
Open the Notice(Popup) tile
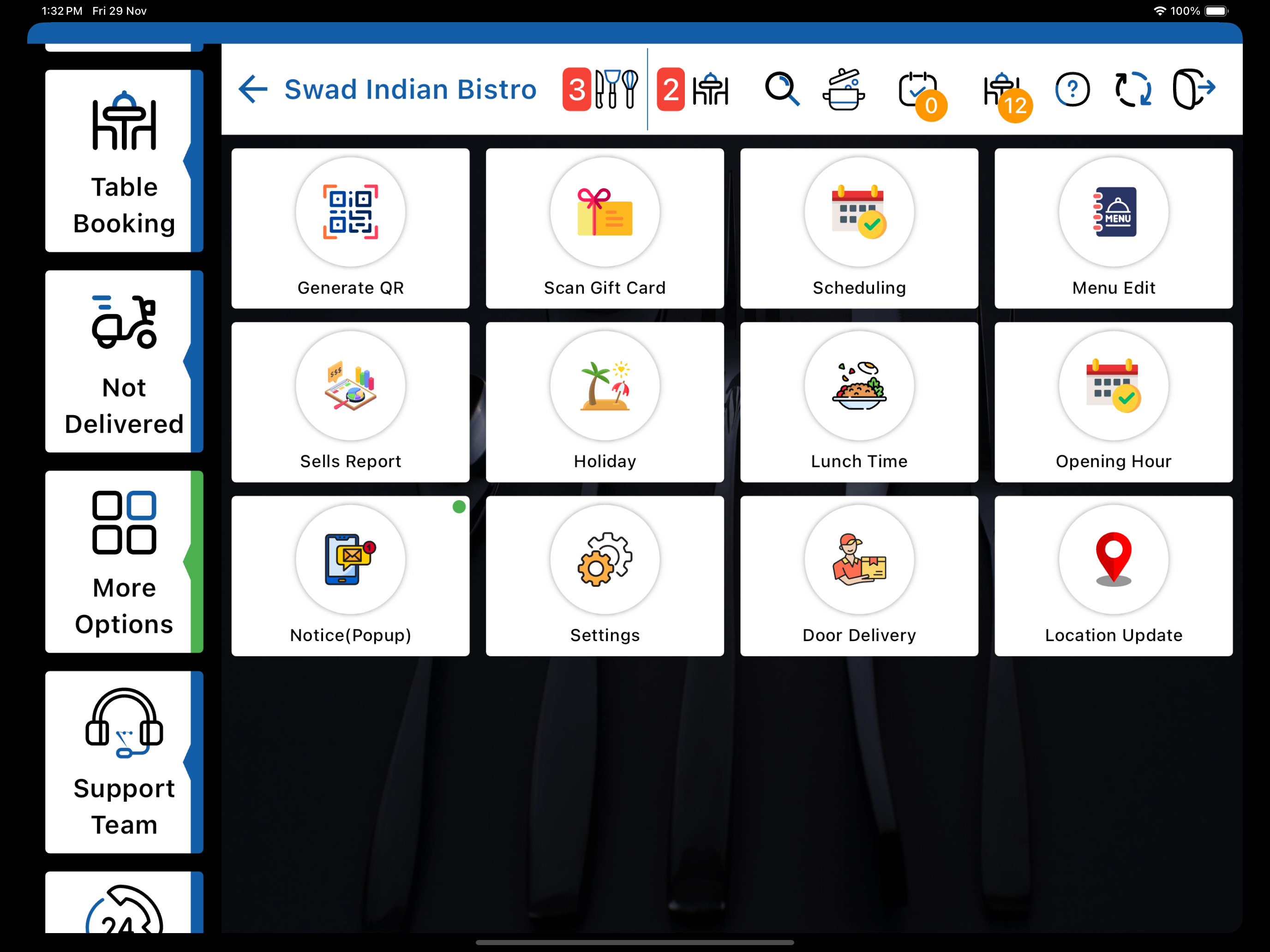[350, 576]
